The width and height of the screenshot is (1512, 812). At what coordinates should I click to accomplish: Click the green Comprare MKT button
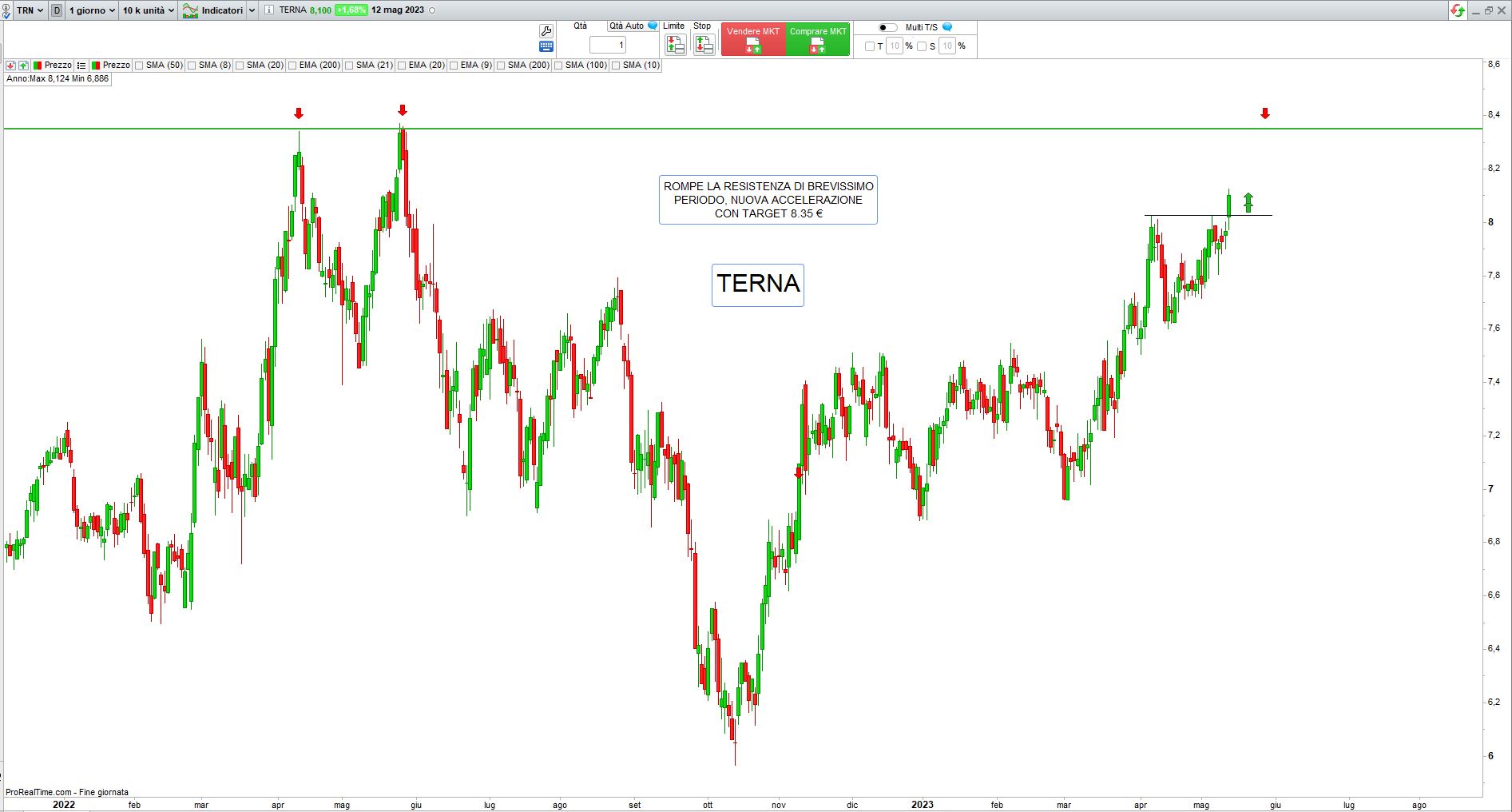[x=818, y=40]
